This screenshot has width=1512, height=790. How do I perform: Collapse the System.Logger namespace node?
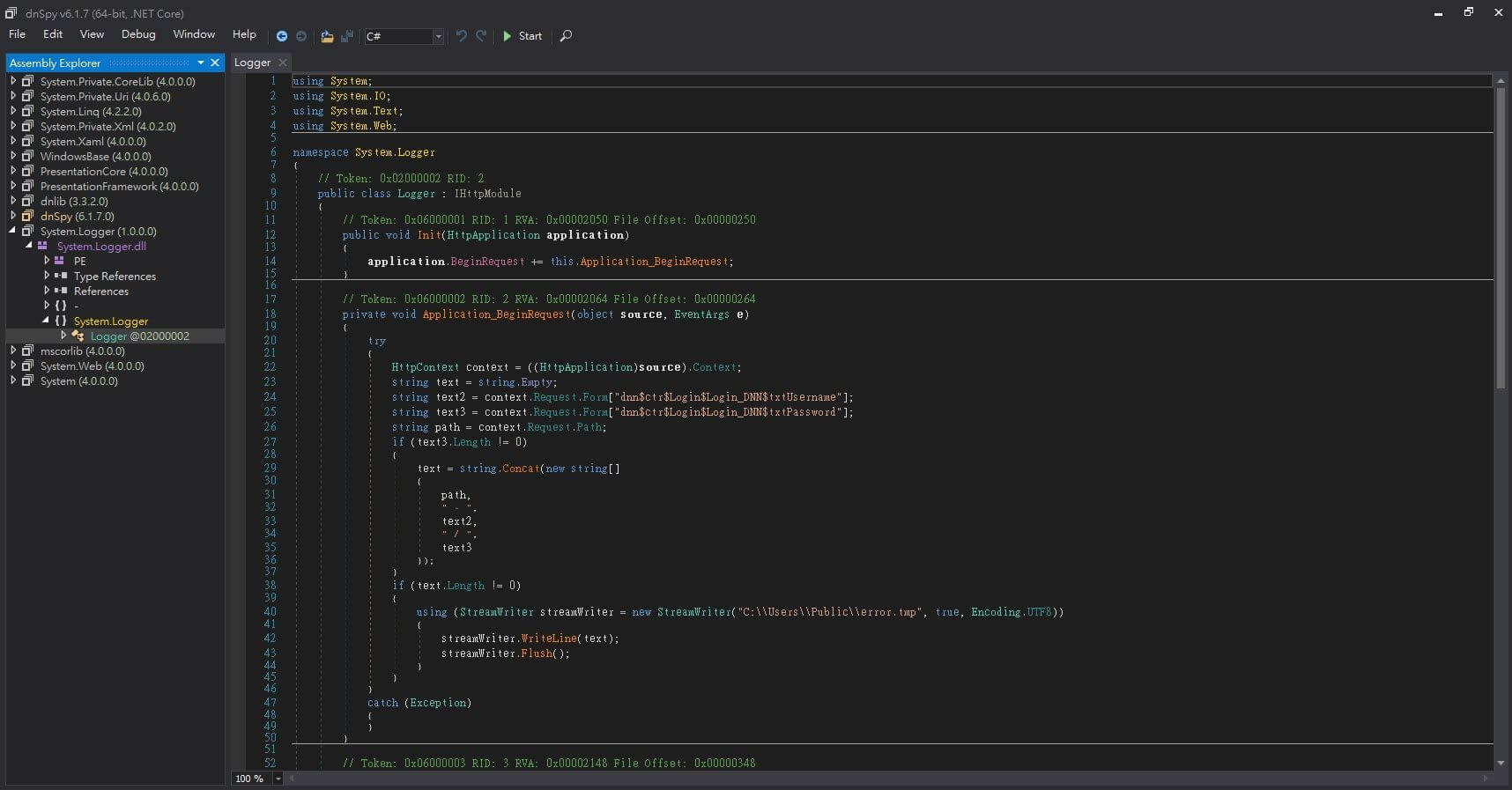(46, 321)
